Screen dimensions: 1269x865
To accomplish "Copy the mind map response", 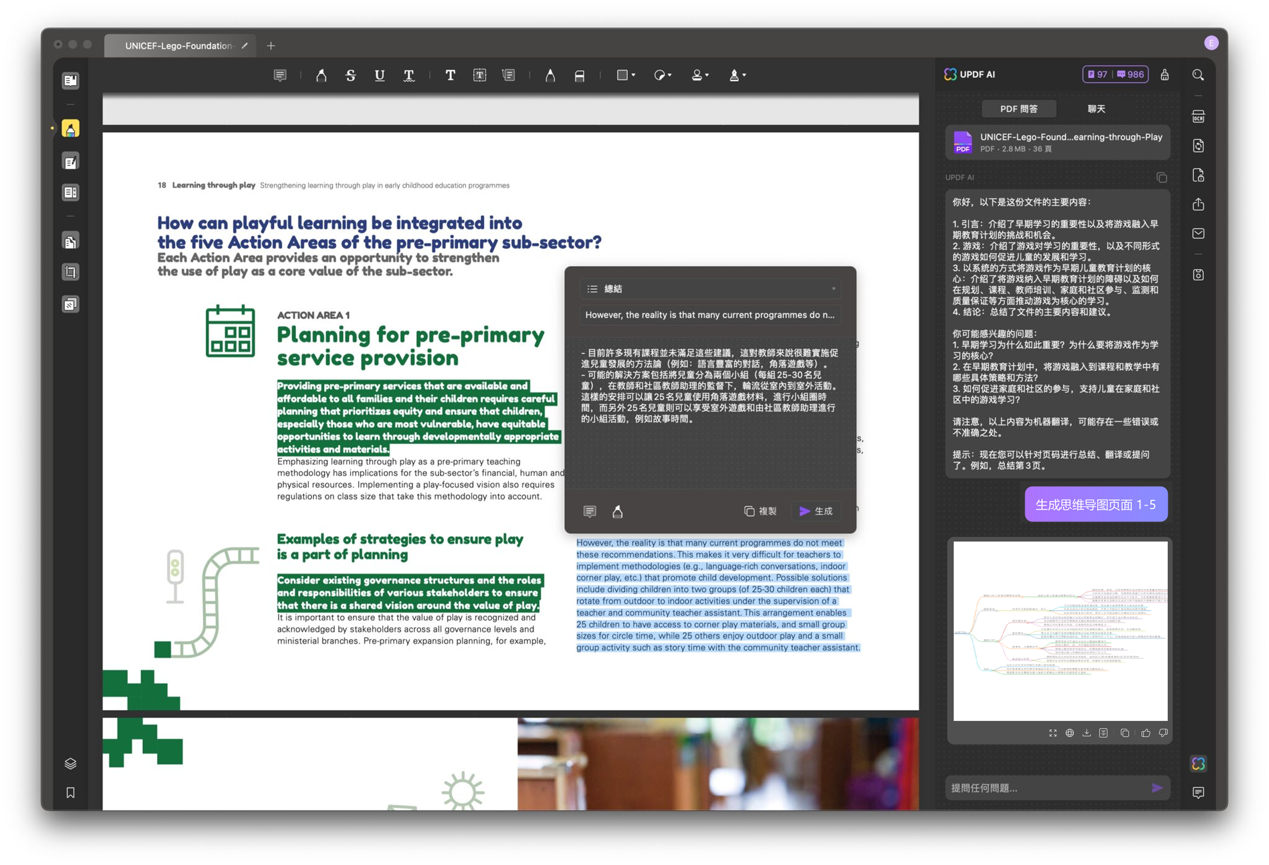I will click(x=1125, y=733).
